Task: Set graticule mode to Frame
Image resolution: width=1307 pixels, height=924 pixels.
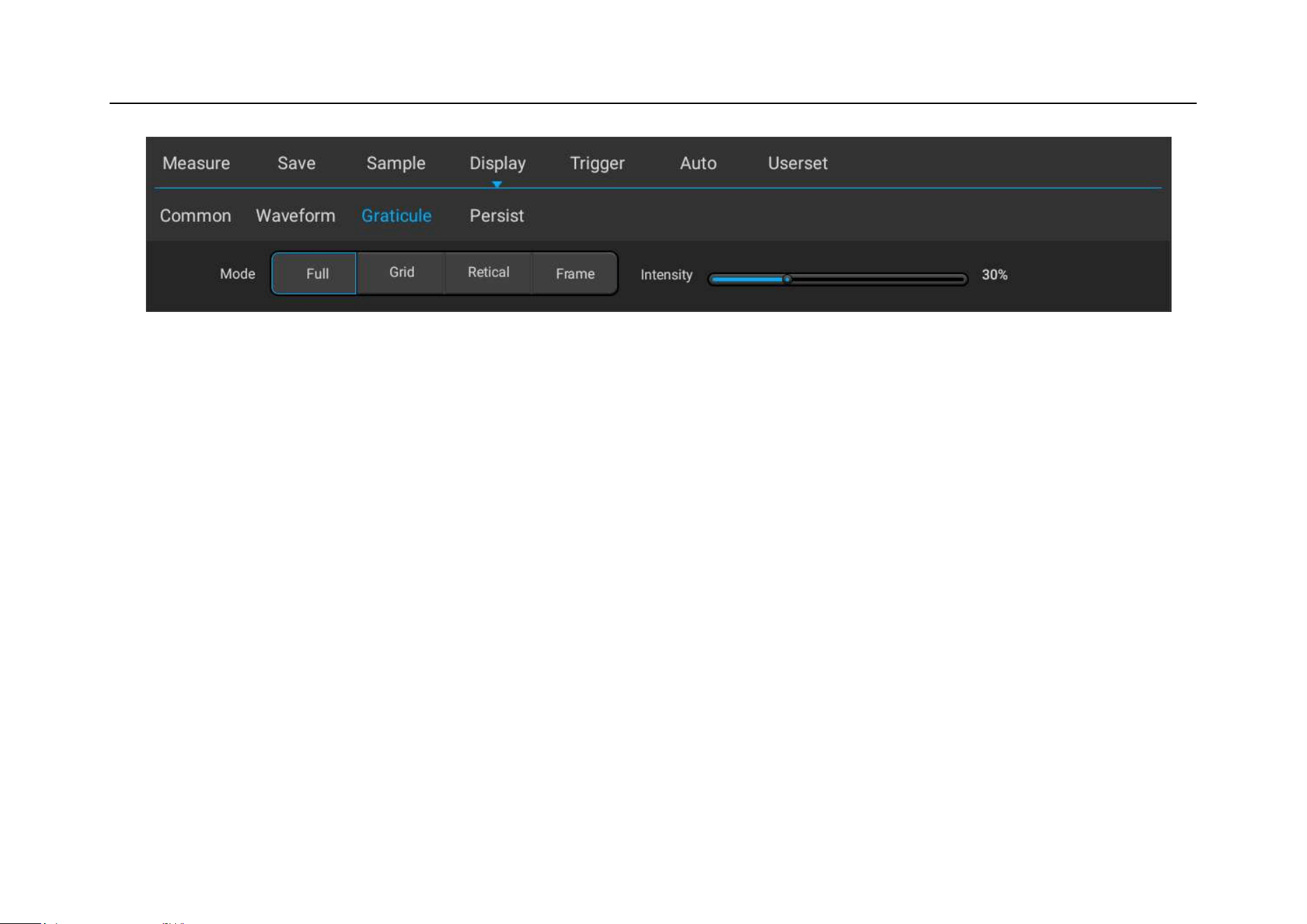Action: tap(575, 274)
